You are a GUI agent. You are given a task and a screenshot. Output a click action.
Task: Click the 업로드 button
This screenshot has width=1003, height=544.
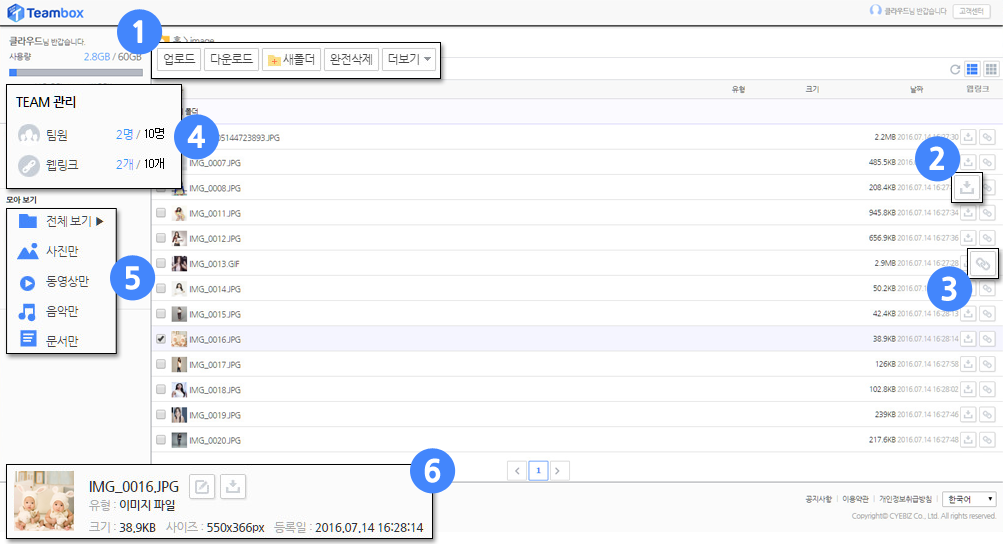[178, 60]
